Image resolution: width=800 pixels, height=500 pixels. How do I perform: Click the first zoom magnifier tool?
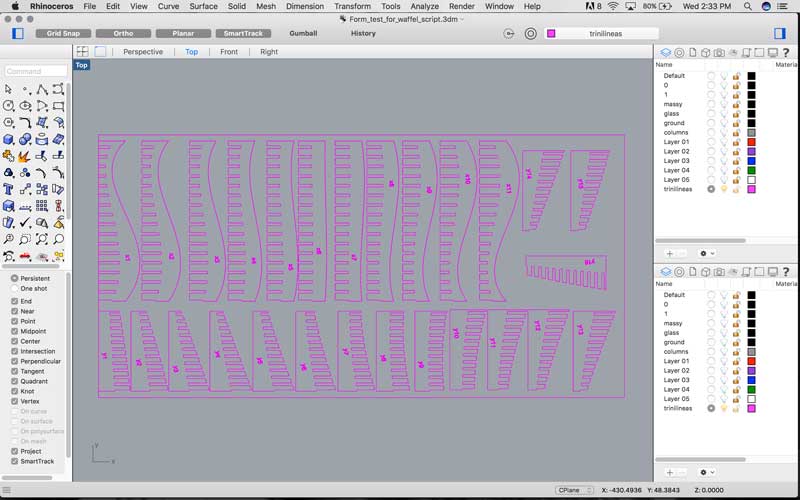click(8, 239)
